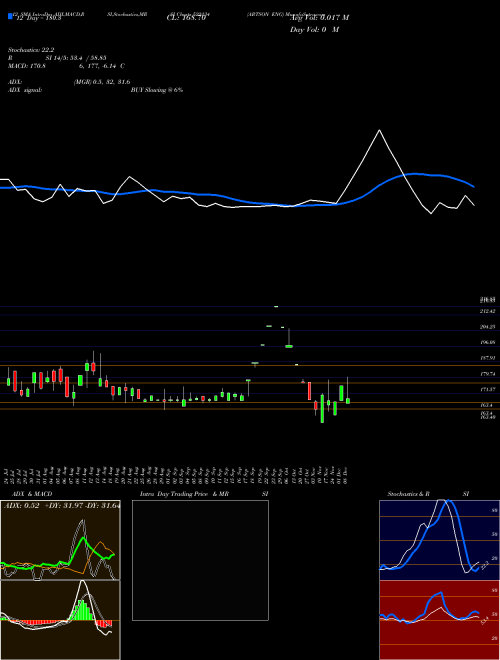This screenshot has width=500, height=660.
Task: Select the 'MACD: 170.8' reading
Action: click(27, 66)
